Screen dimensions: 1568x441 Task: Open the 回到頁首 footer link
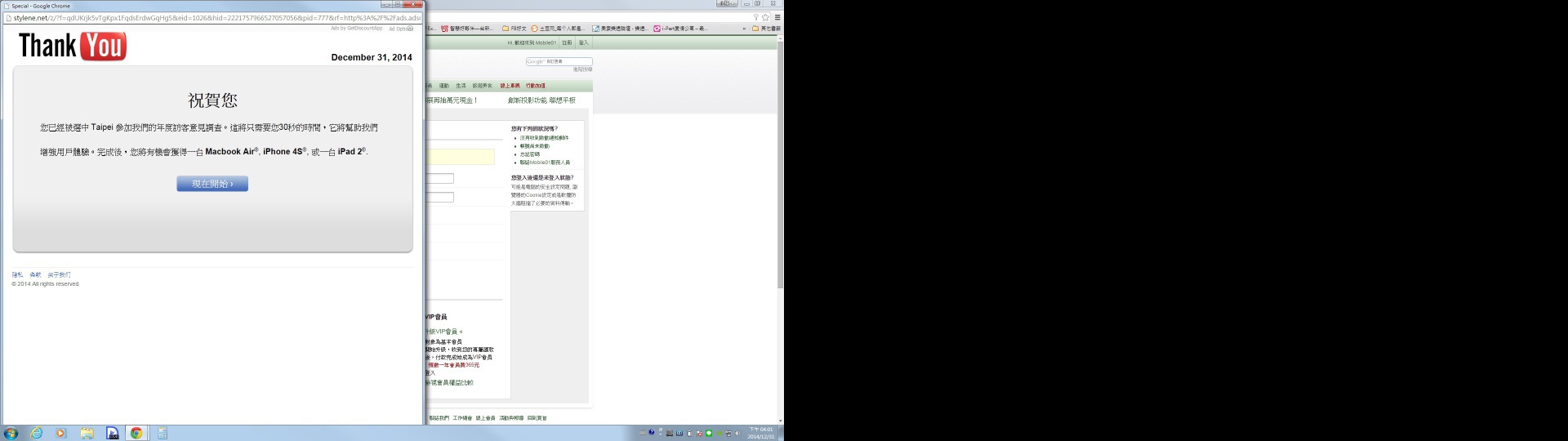tap(537, 418)
